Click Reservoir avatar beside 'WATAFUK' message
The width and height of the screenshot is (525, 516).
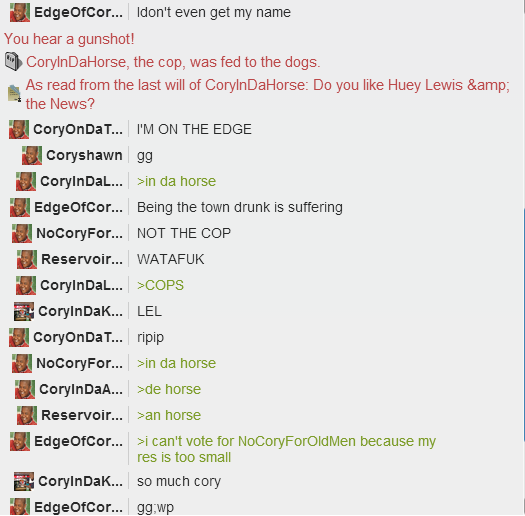pos(27,260)
